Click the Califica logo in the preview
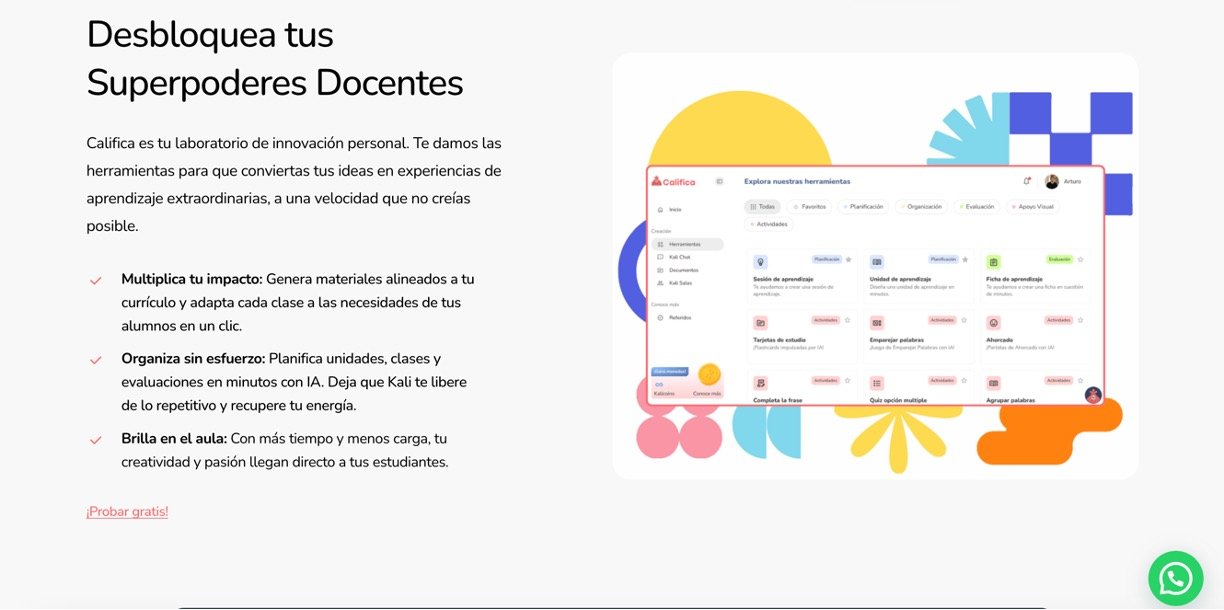This screenshot has width=1224, height=610. click(673, 181)
